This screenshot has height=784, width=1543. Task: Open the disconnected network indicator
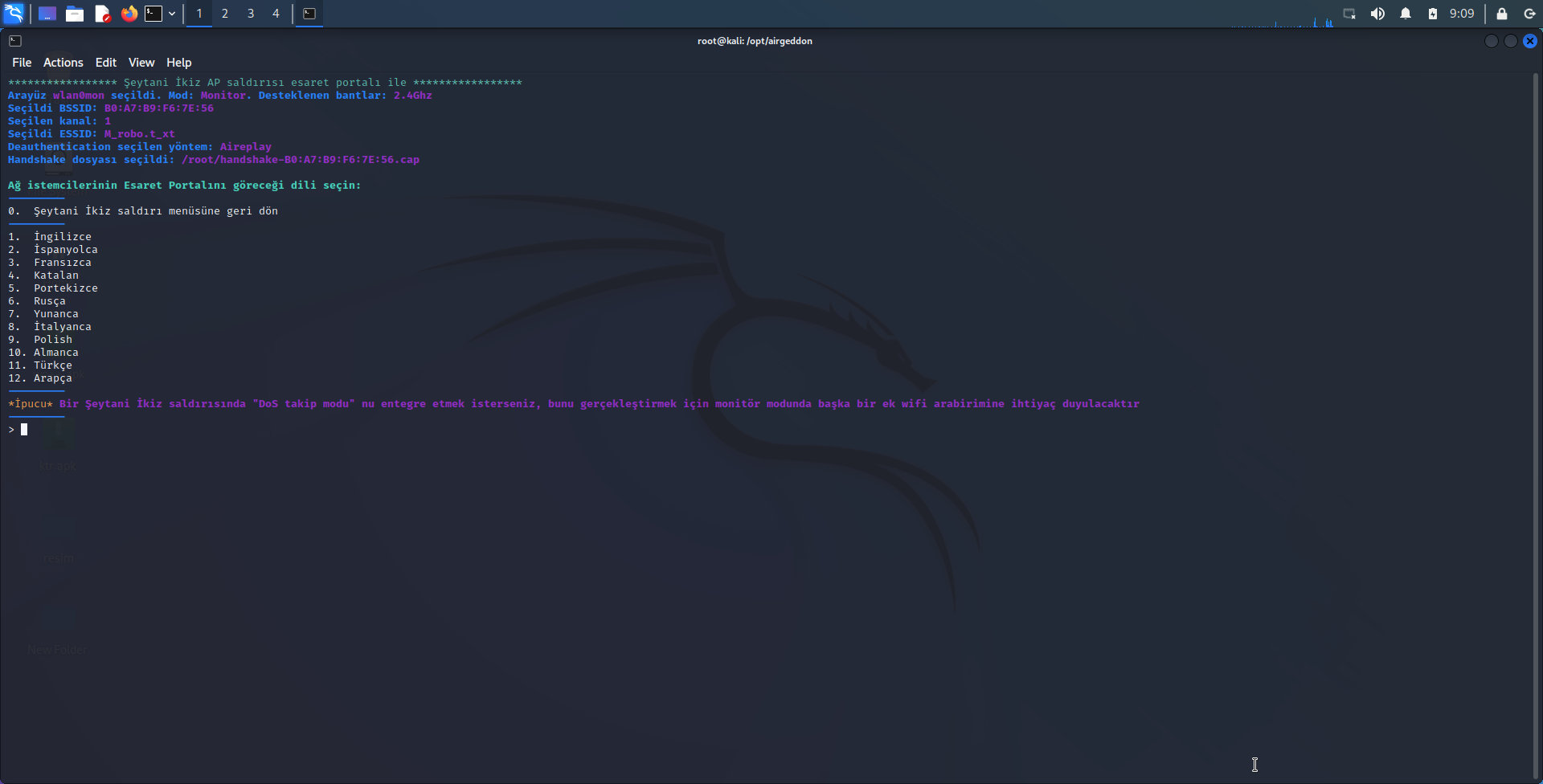point(1350,14)
